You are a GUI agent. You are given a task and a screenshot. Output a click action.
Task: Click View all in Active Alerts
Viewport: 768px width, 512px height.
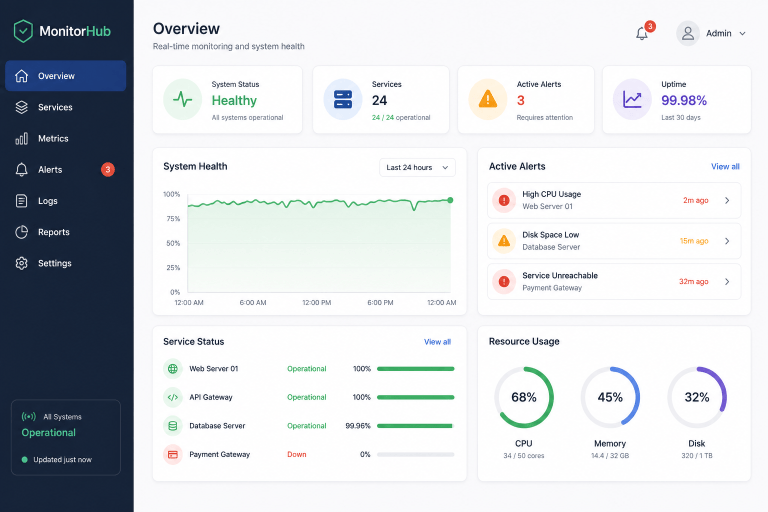(725, 167)
